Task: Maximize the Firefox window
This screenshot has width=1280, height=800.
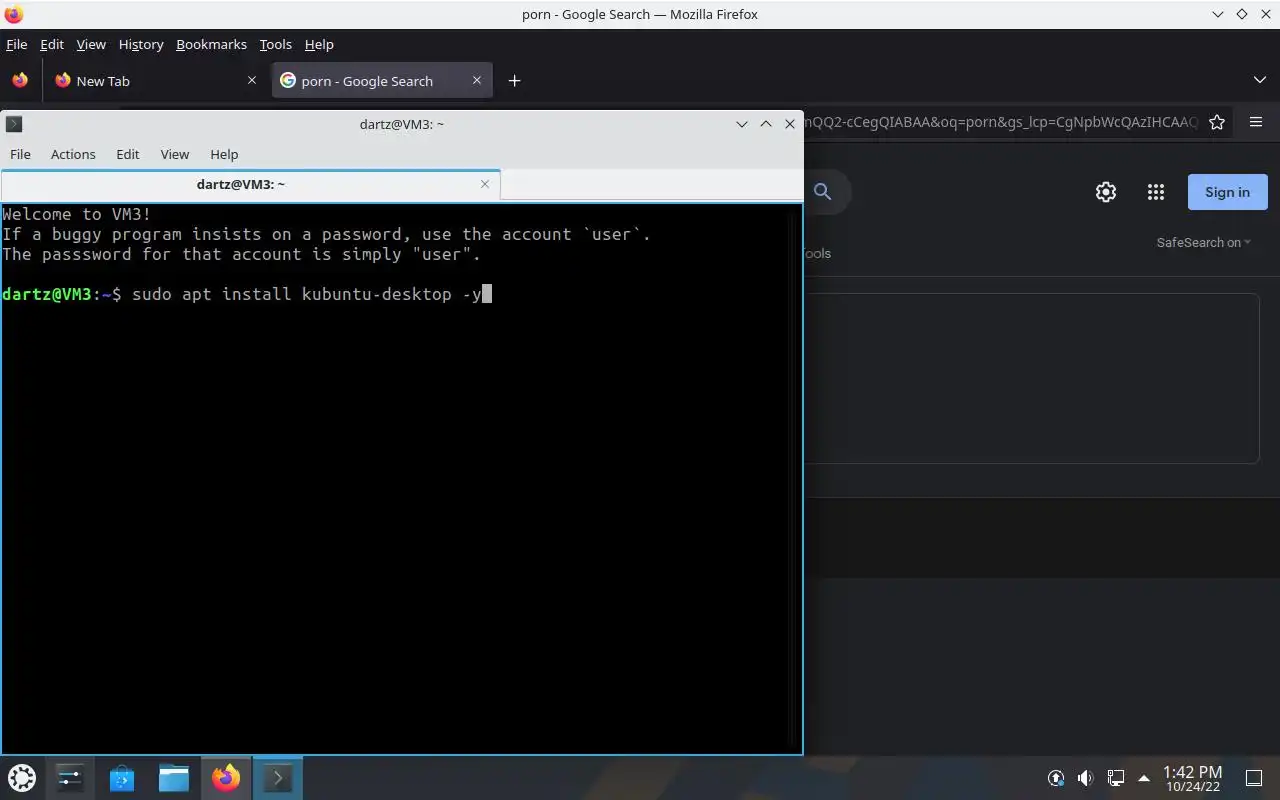Action: tap(1241, 14)
